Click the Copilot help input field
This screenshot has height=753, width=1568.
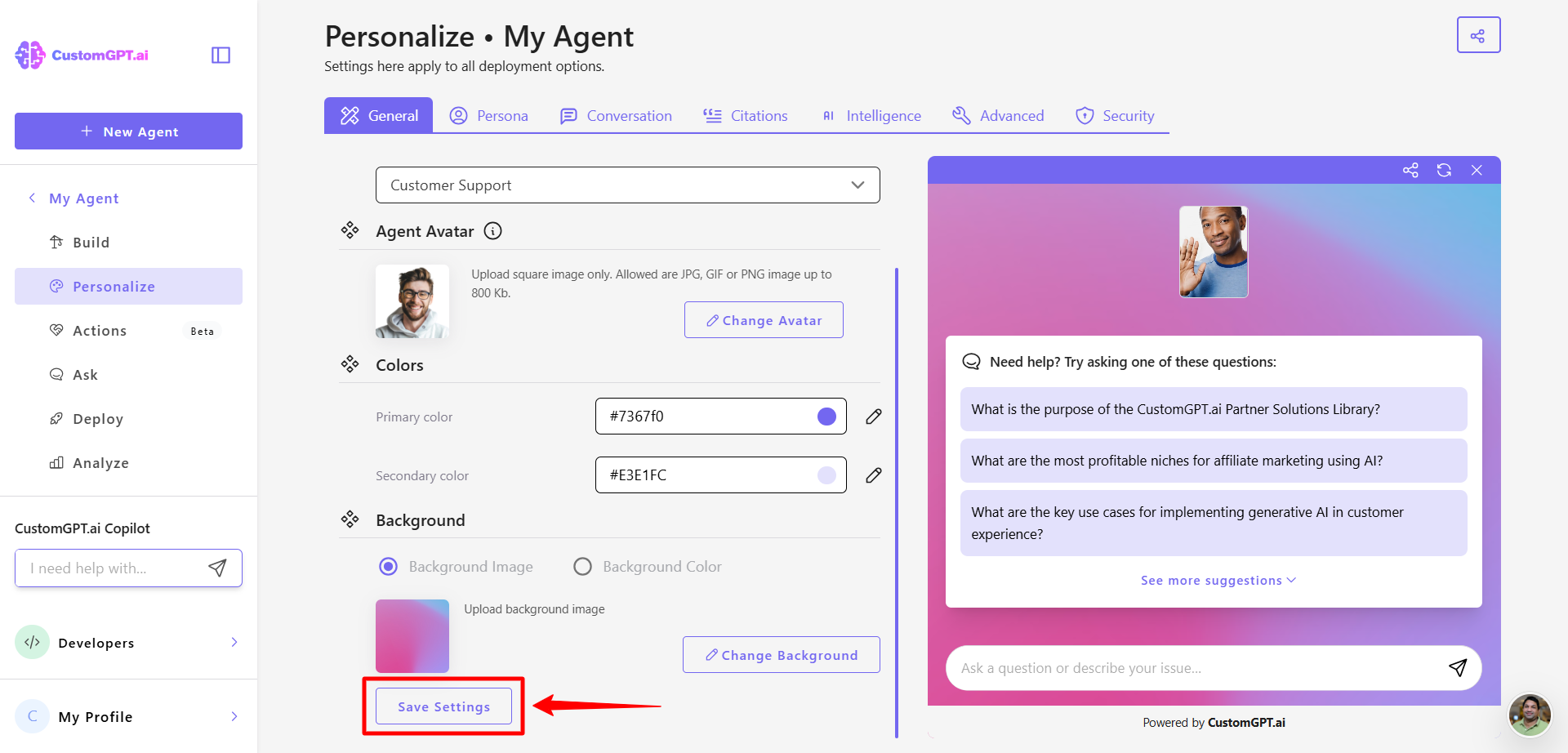point(128,568)
